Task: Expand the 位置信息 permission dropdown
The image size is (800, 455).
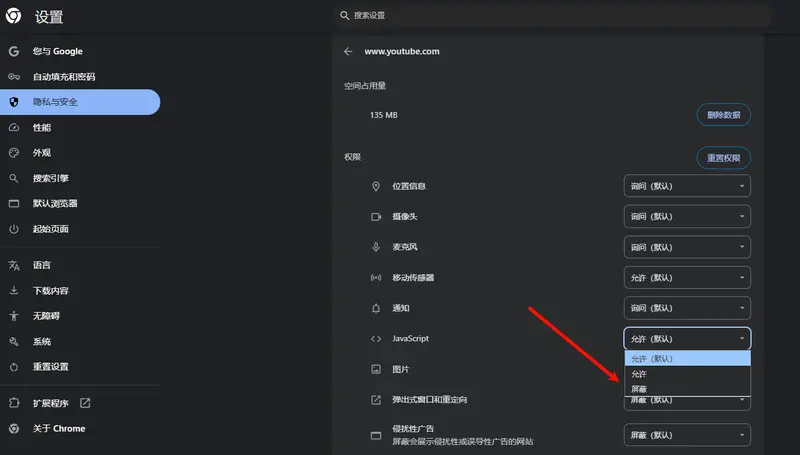Action: [x=687, y=186]
